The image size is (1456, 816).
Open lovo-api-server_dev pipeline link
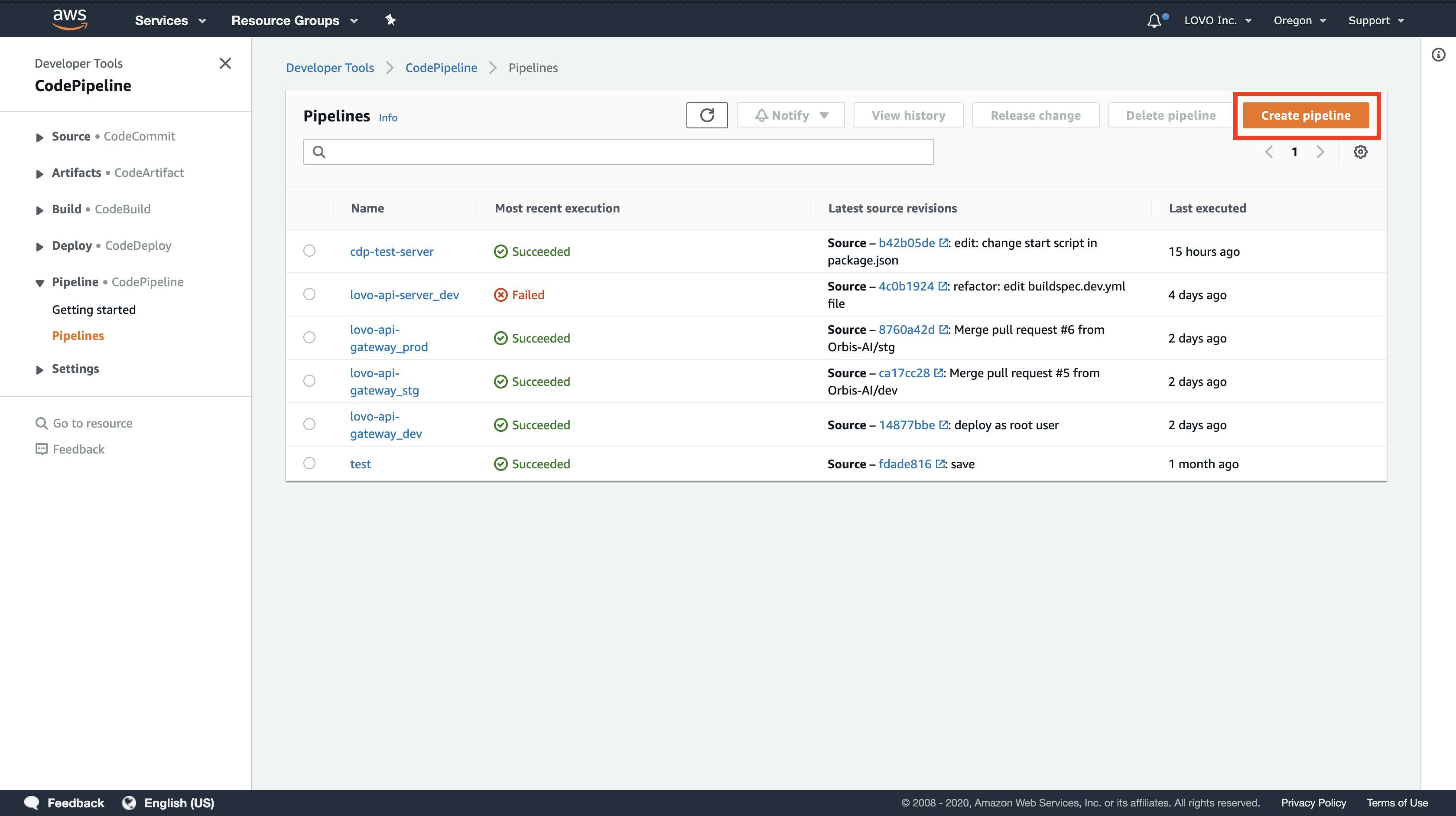404,295
